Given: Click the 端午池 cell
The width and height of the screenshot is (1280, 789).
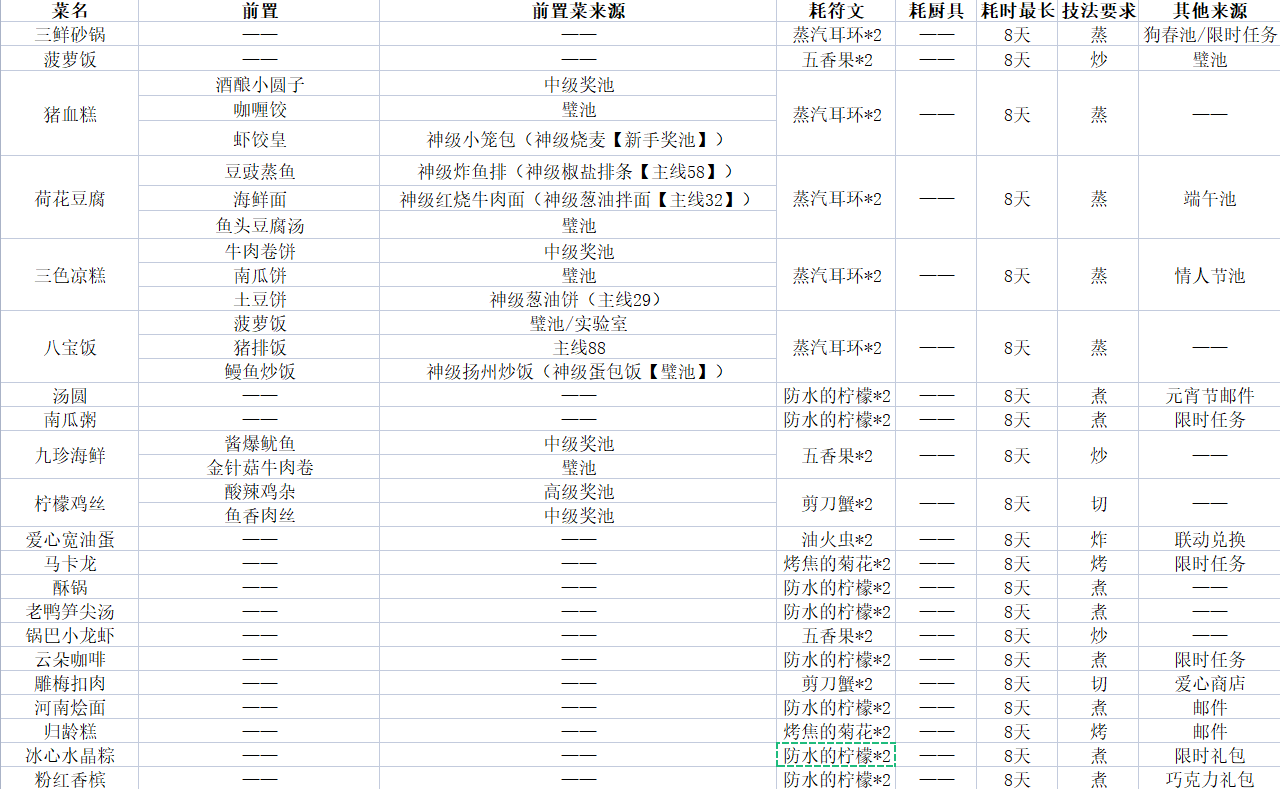Looking at the screenshot, I should tap(1209, 198).
